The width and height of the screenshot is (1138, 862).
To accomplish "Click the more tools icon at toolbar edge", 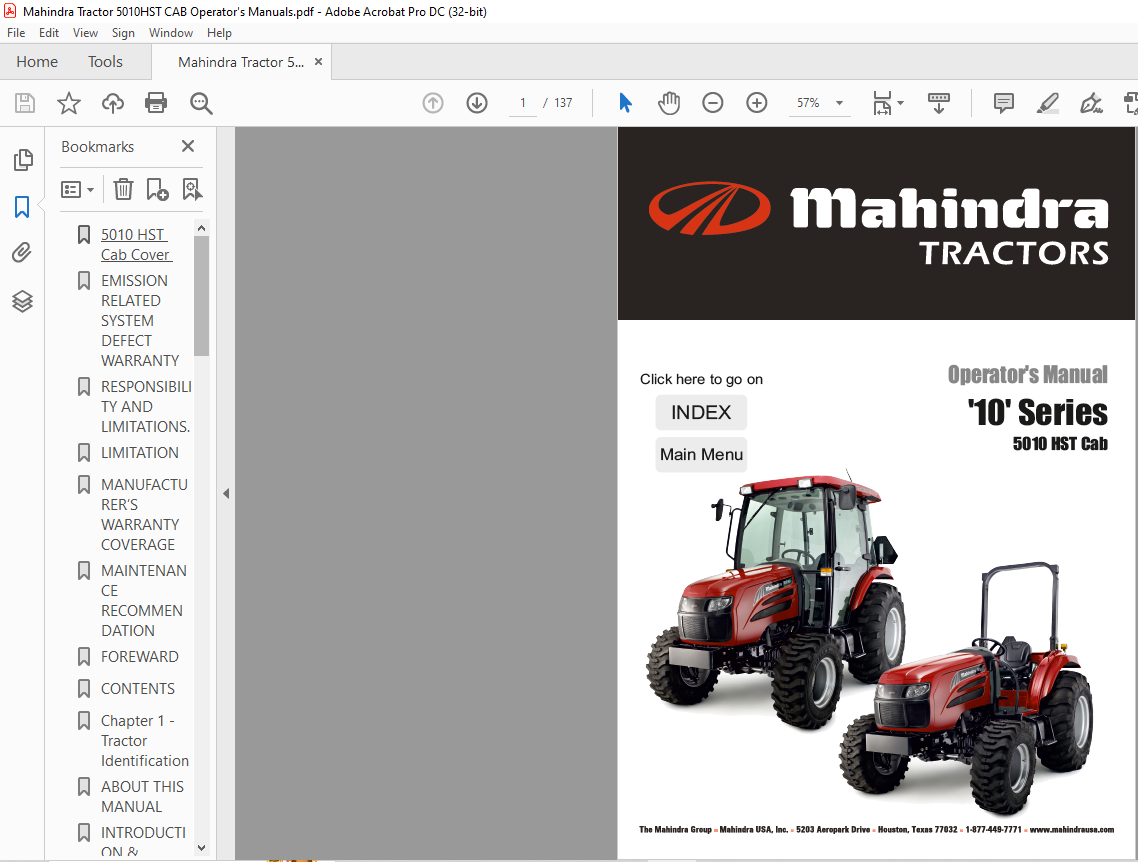I will 1131,103.
